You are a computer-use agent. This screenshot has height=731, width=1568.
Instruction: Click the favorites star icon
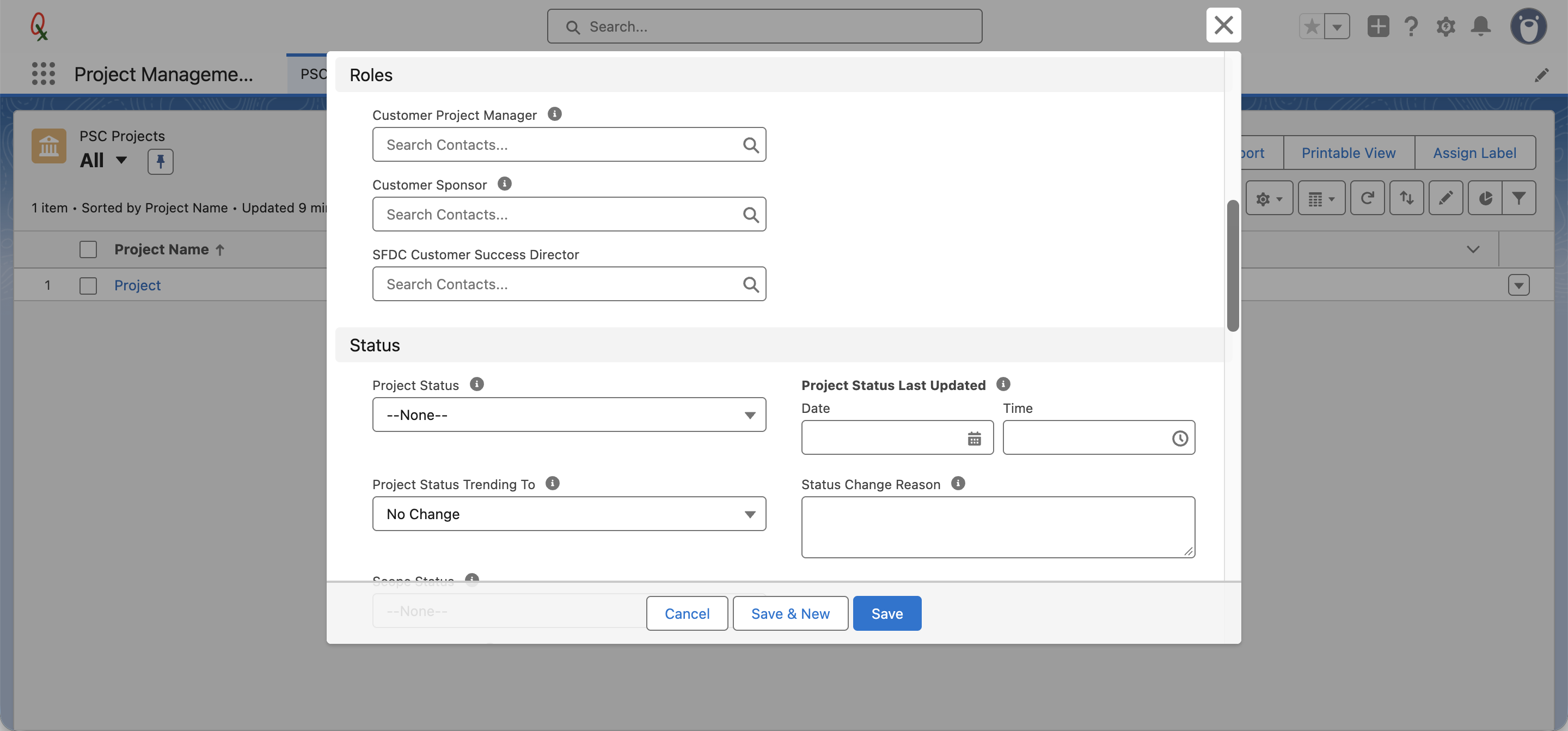click(x=1312, y=27)
